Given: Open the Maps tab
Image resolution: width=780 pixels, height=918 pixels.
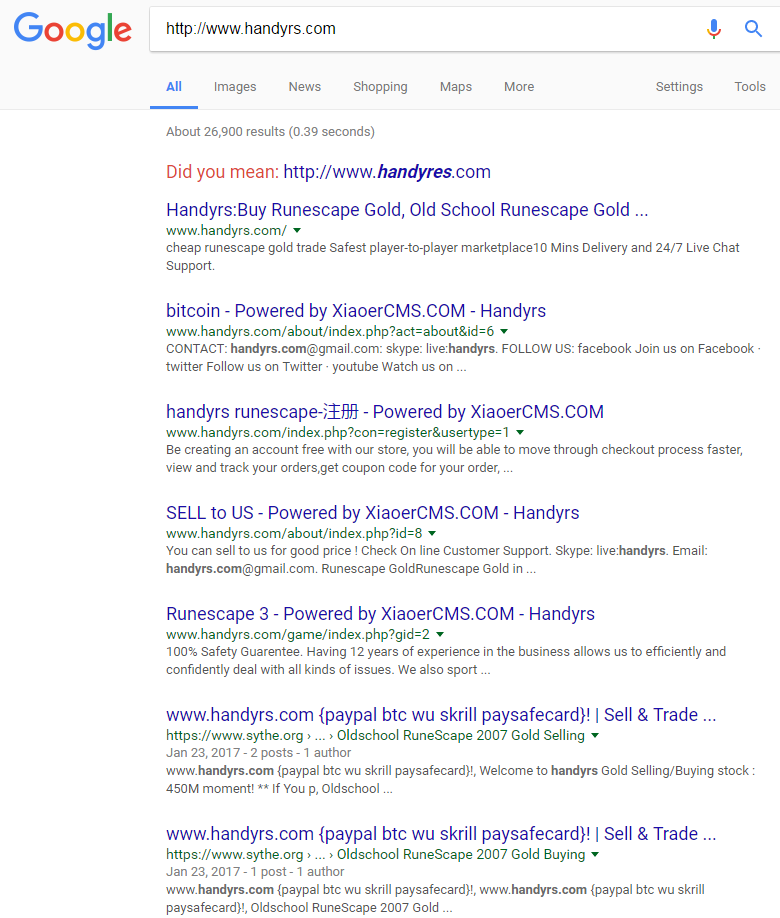Looking at the screenshot, I should [456, 87].
